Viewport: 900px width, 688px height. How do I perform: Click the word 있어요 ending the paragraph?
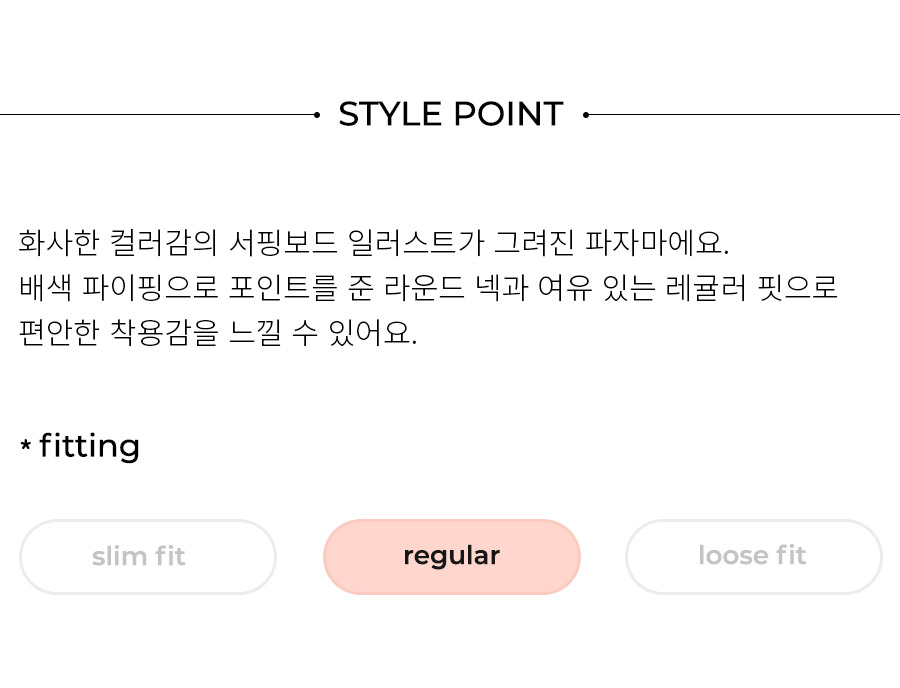click(x=372, y=333)
